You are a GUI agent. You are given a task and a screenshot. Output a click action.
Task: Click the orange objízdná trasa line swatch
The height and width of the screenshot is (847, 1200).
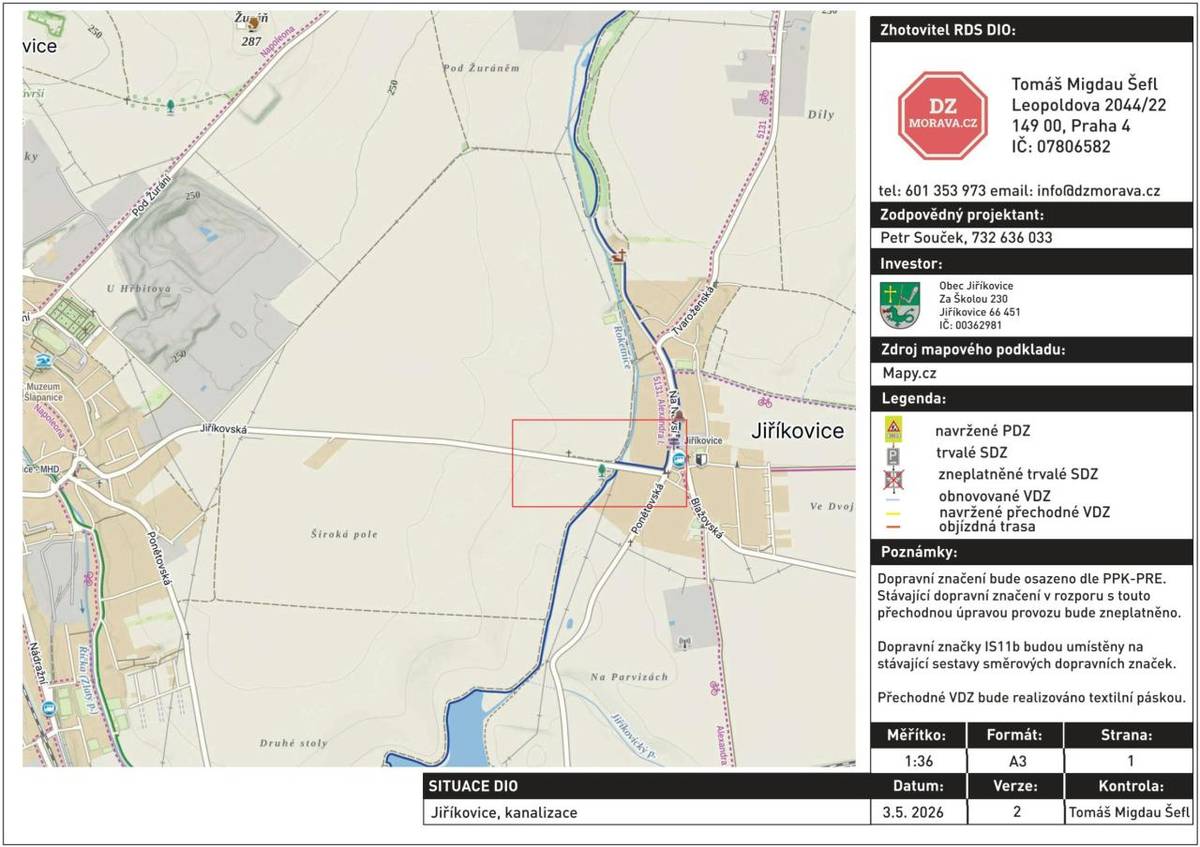point(893,527)
